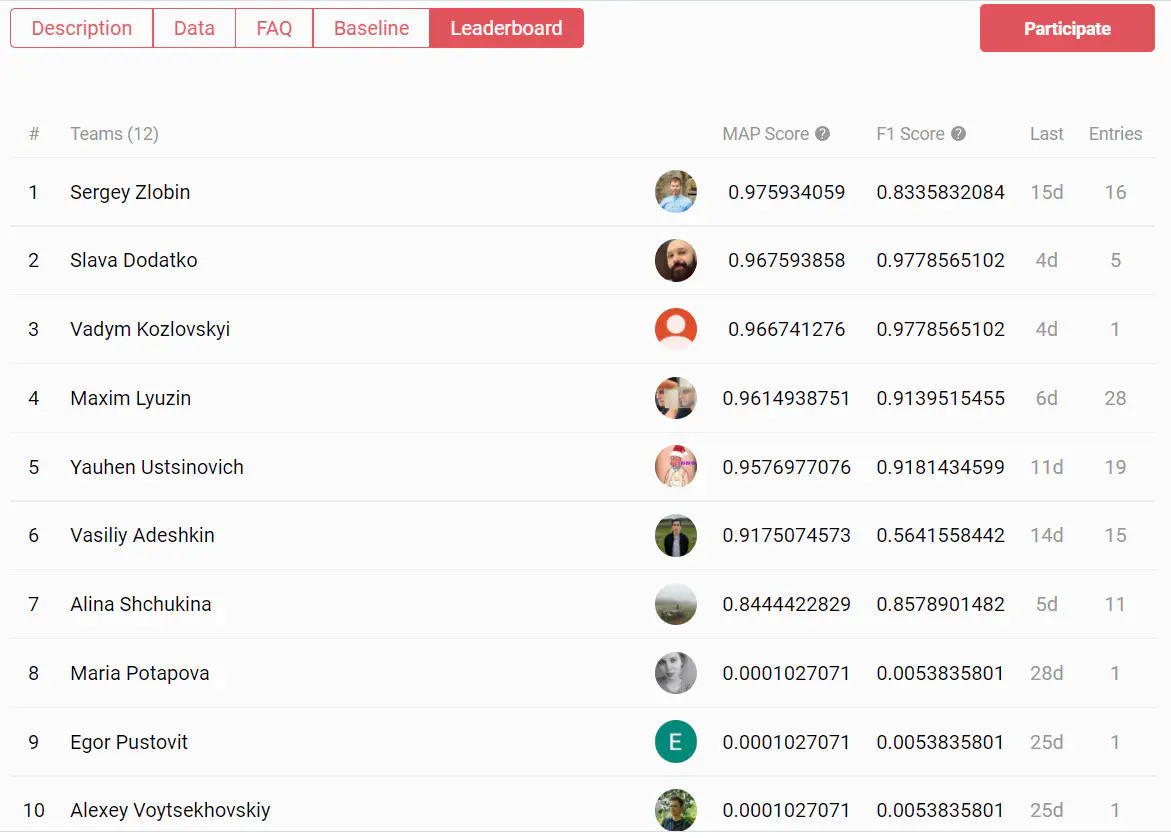Click Vasiliy Adeshkin's profile photo
The height and width of the screenshot is (838, 1171).
click(676, 535)
